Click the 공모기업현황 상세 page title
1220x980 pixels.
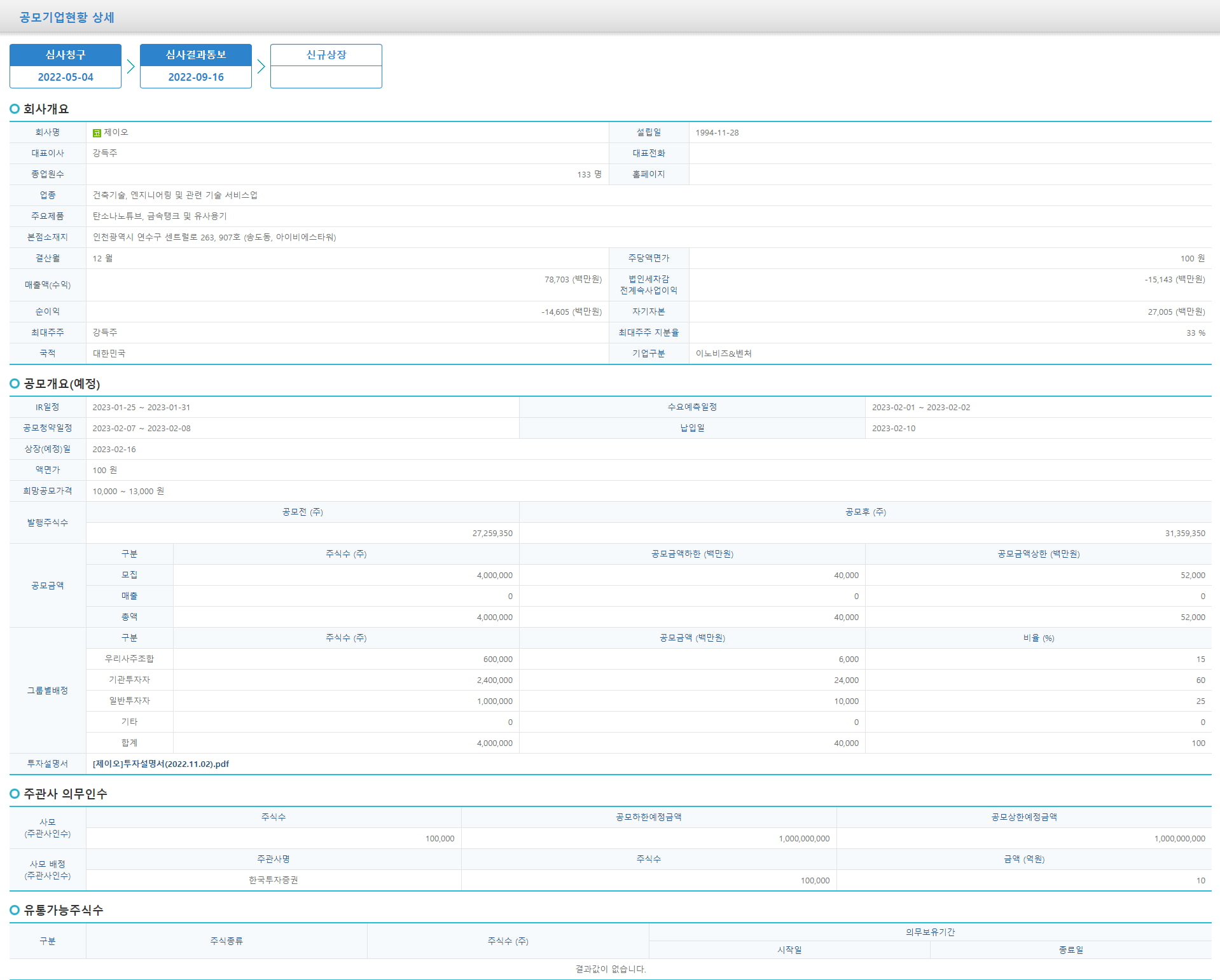click(x=67, y=17)
